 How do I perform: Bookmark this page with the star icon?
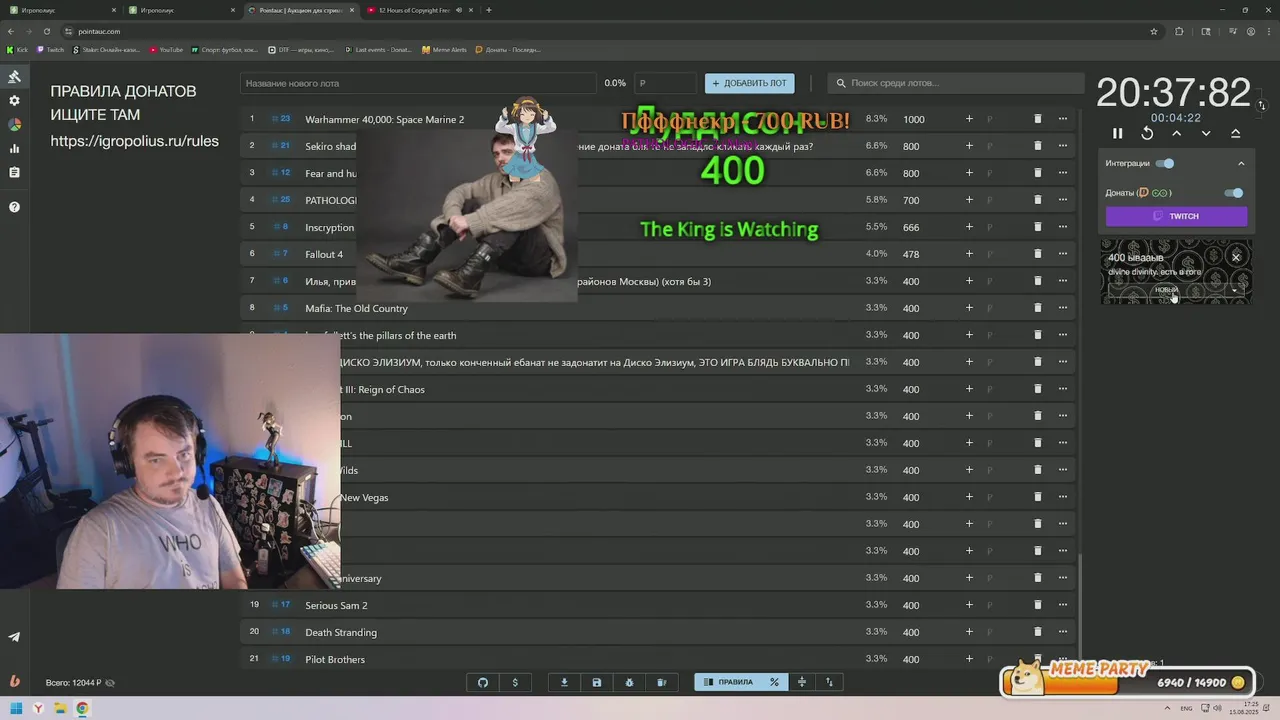tap(1154, 31)
